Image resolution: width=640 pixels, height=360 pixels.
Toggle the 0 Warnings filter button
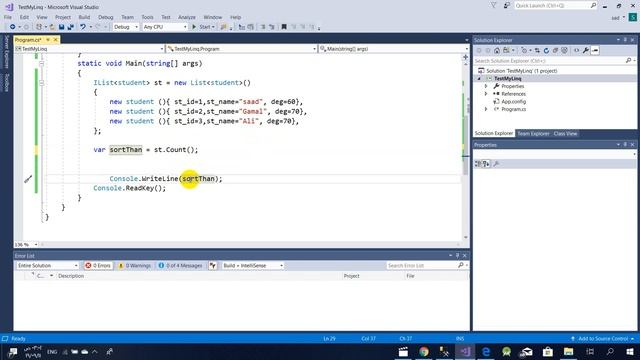tap(135, 265)
